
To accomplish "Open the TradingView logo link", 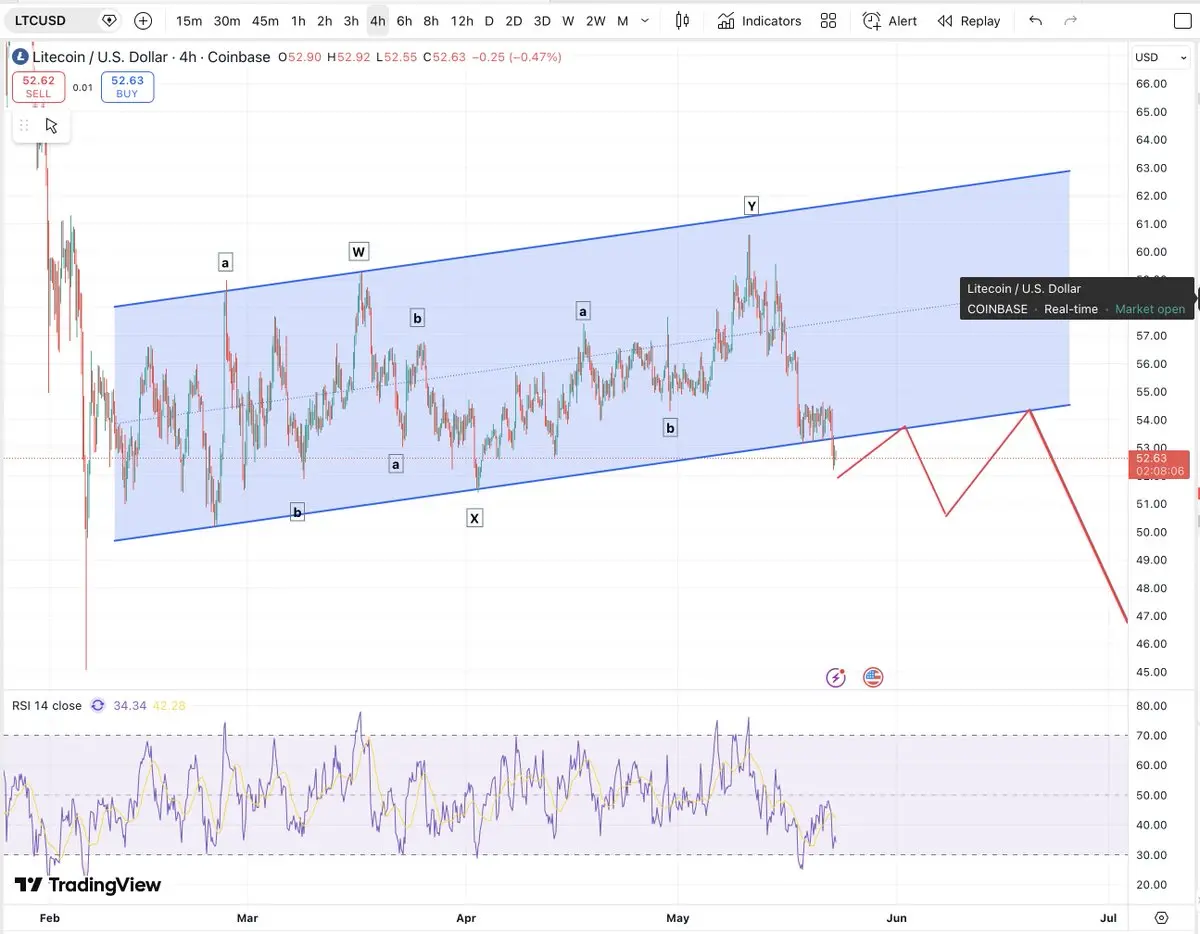I will pyautogui.click(x=87, y=885).
